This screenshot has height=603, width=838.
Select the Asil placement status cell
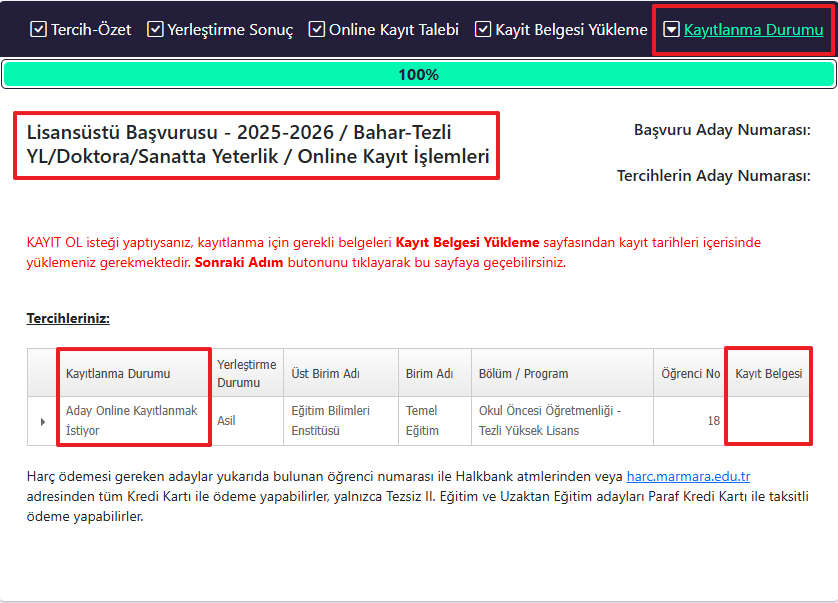(x=226, y=420)
